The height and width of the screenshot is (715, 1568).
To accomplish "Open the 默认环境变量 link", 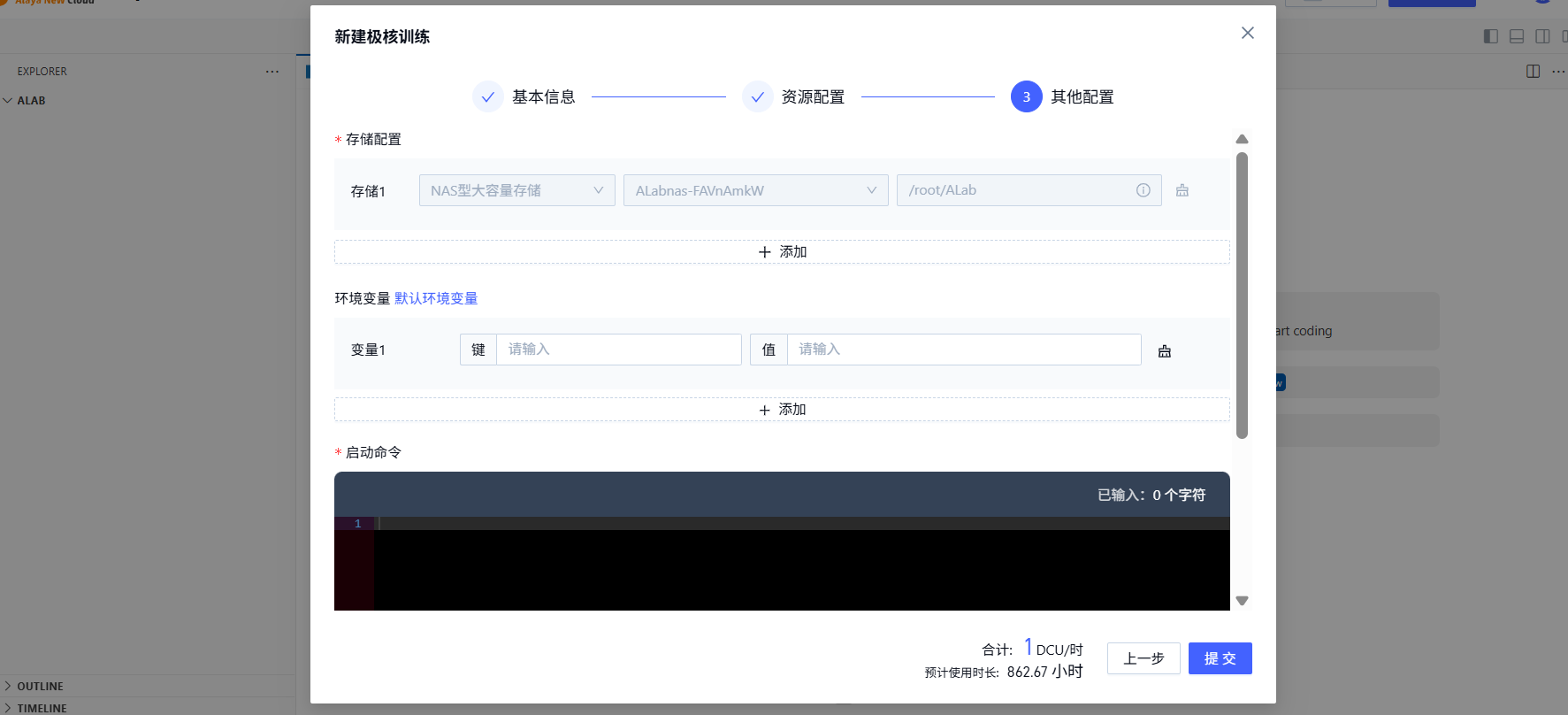I will (x=436, y=298).
